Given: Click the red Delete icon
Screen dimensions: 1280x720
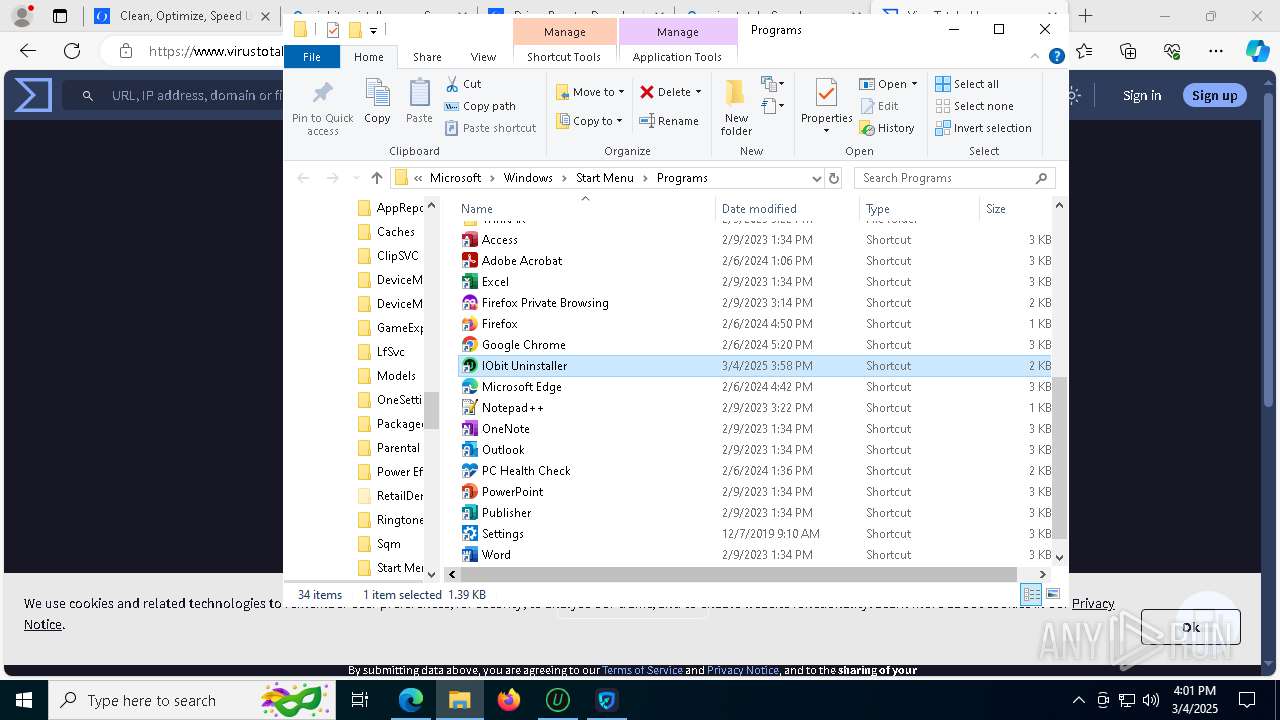Looking at the screenshot, I should [647, 92].
